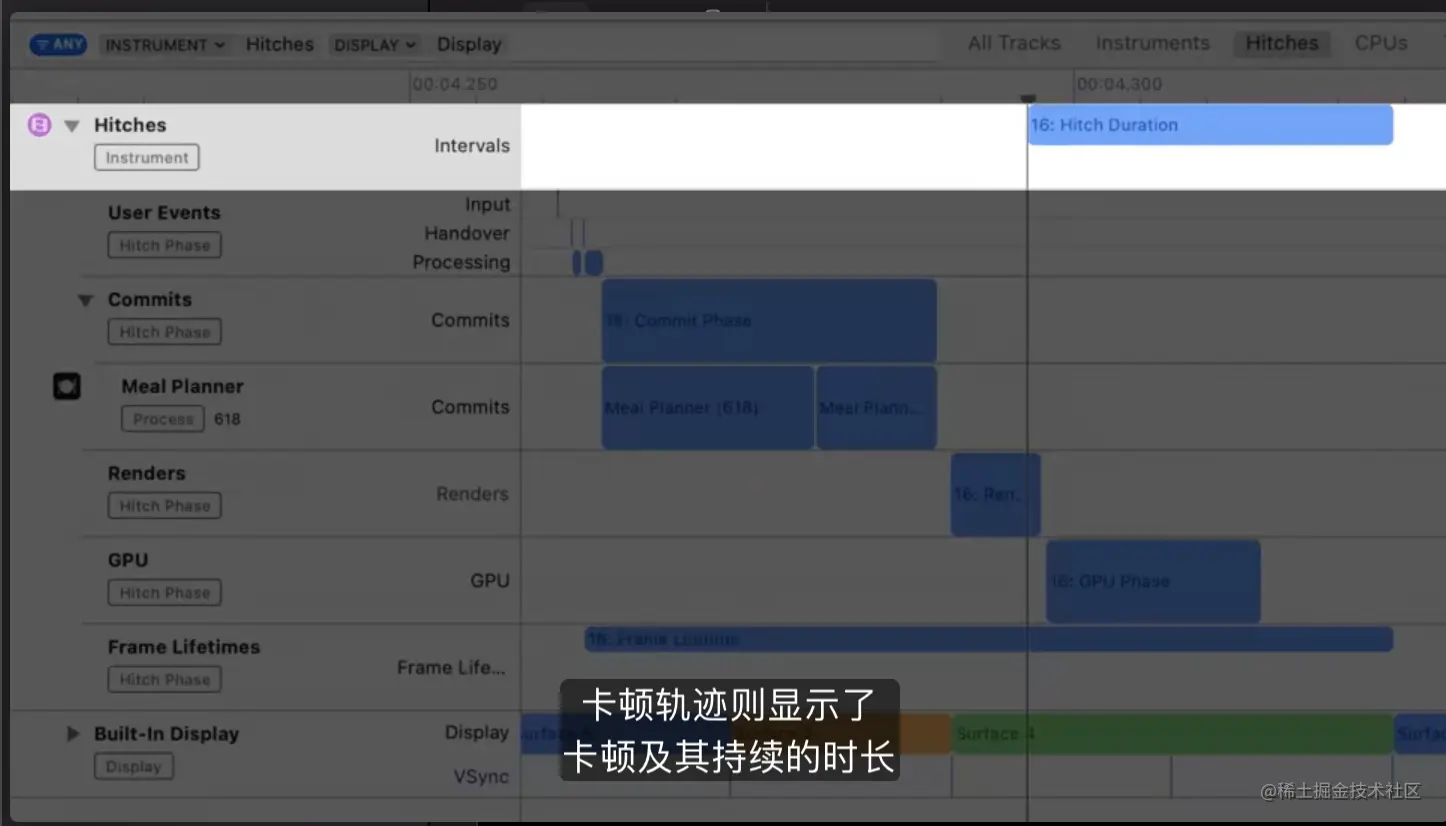Screen dimensions: 1446x826
Task: Collapse the Hitches track disclosure triangle
Action: point(71,125)
